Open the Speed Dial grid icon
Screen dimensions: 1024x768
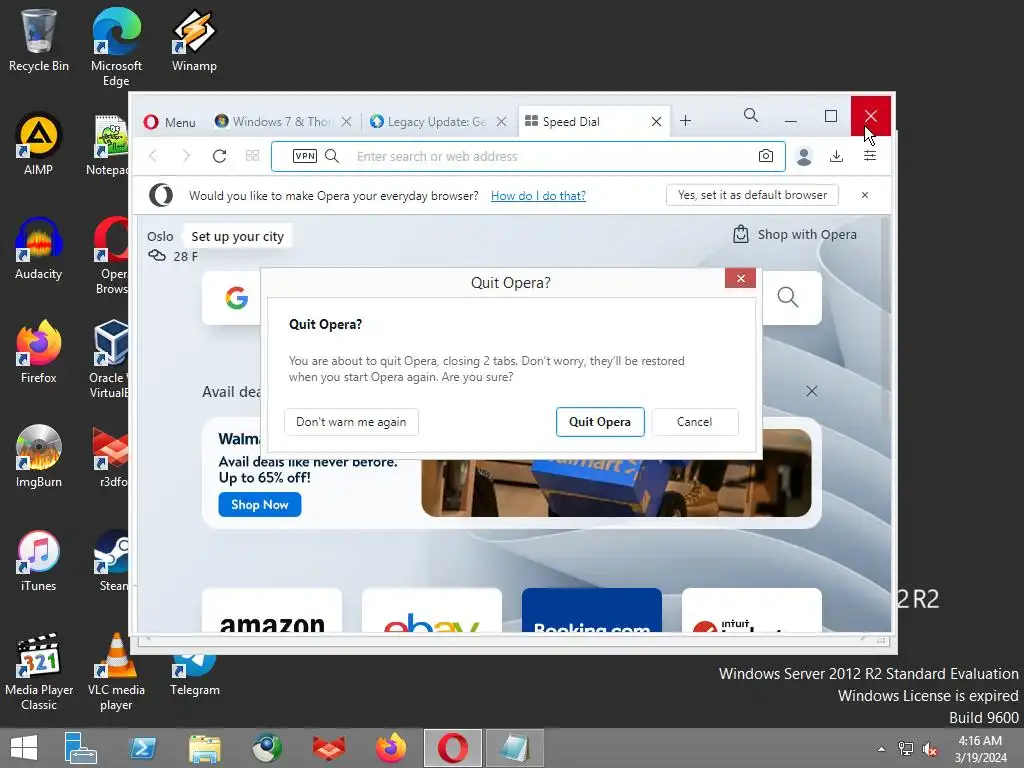click(252, 156)
